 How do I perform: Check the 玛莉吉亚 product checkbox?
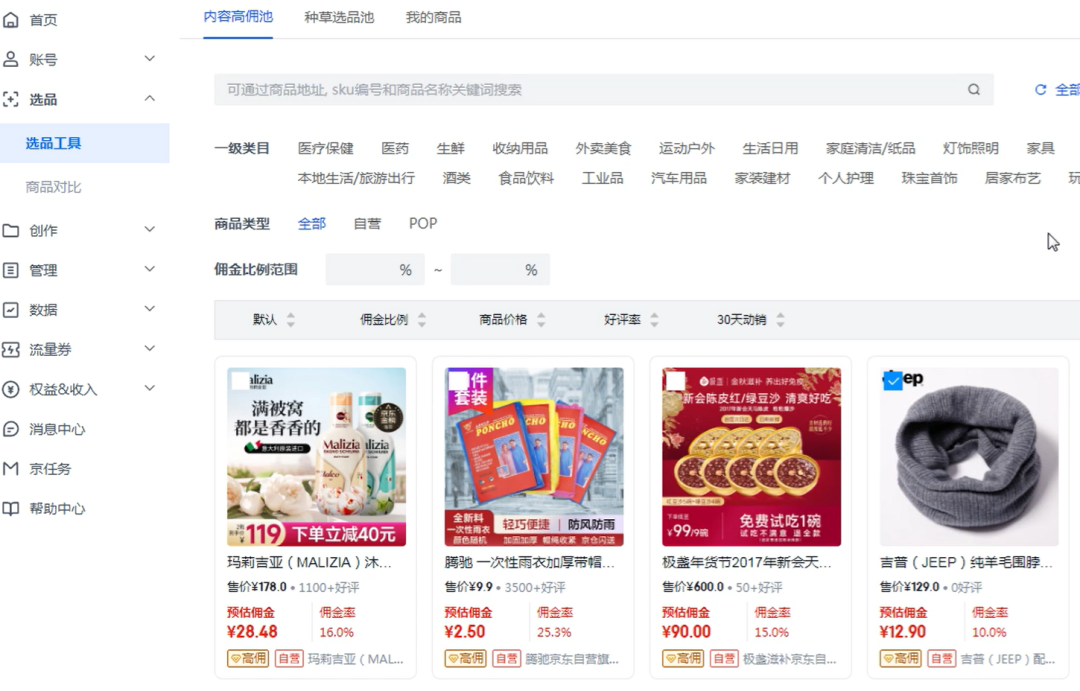click(240, 381)
